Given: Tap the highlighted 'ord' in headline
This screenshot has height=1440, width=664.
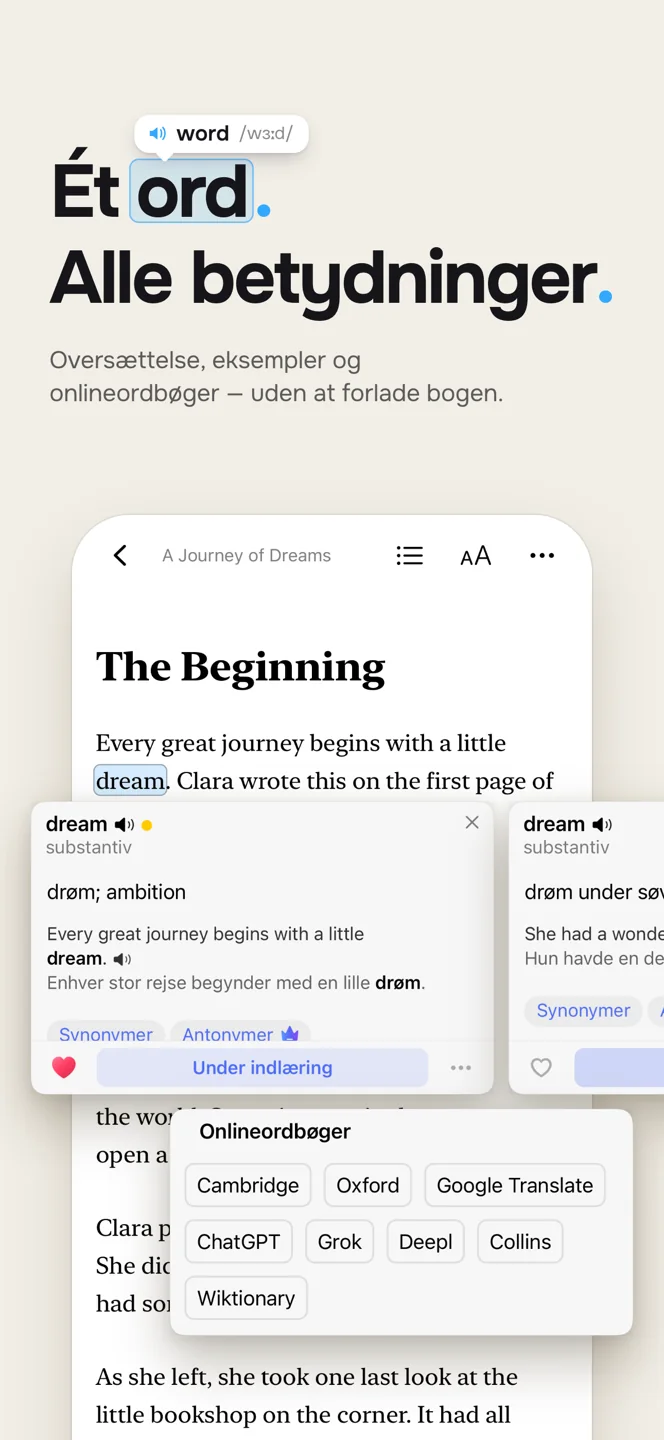Looking at the screenshot, I should (191, 191).
